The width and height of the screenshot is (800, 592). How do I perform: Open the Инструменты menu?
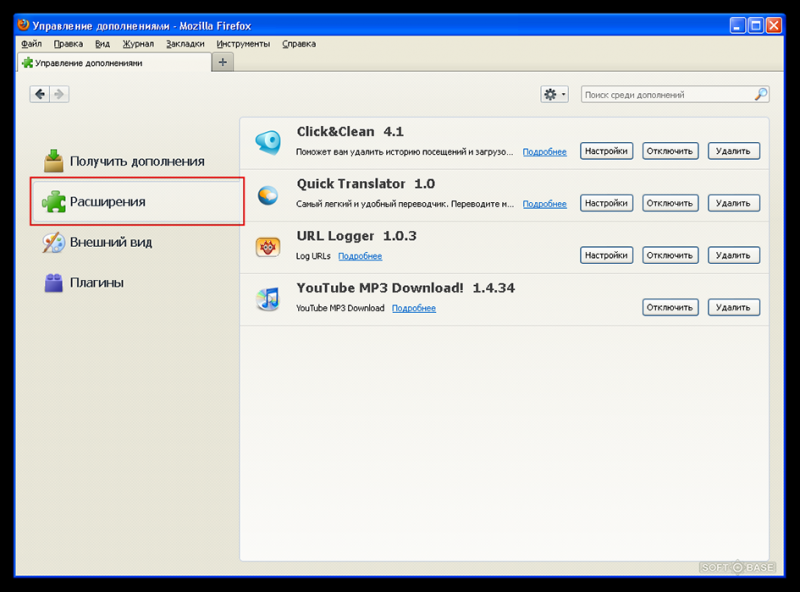(243, 44)
